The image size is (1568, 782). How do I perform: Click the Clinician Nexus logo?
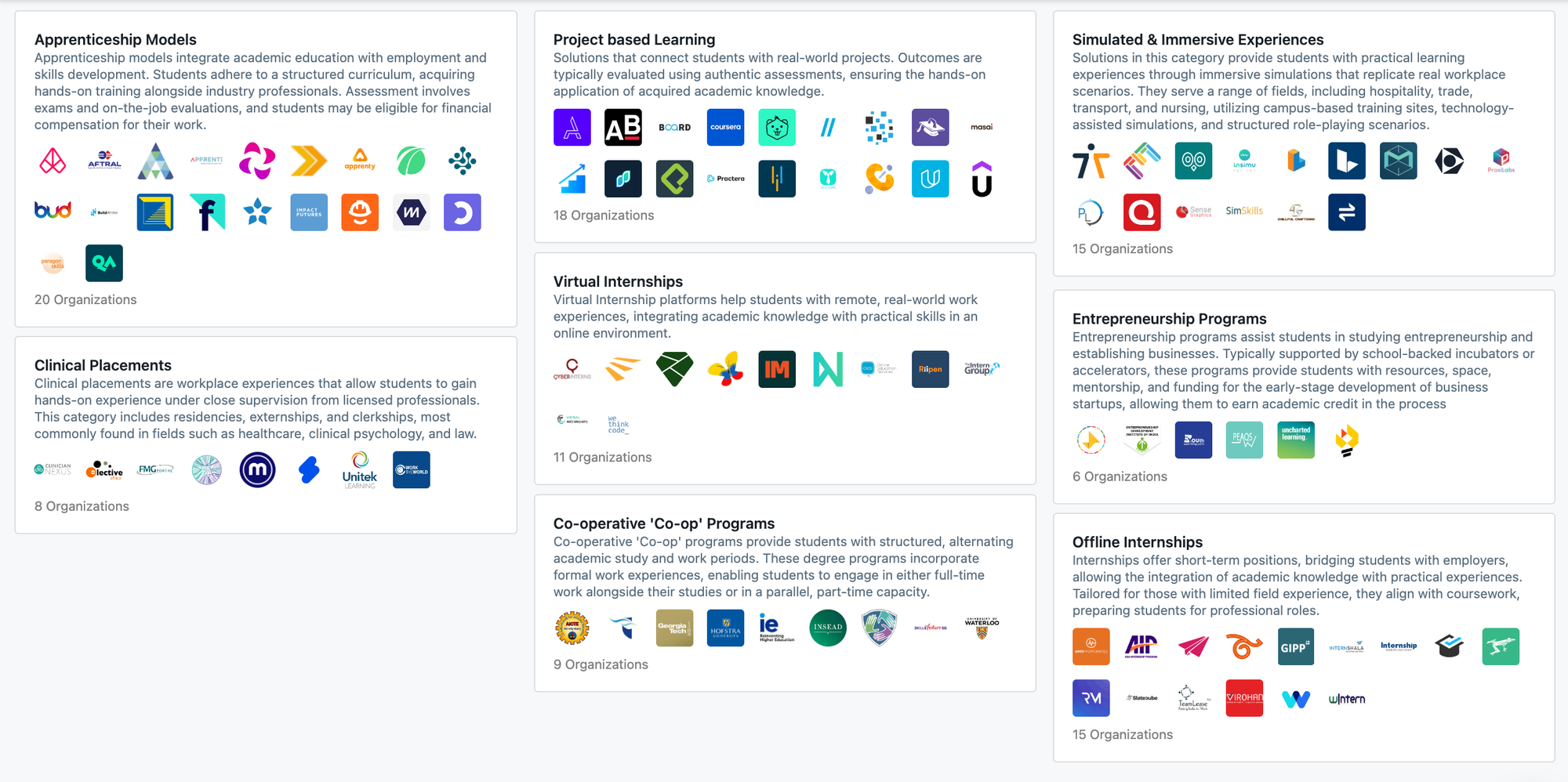pyautogui.click(x=53, y=470)
